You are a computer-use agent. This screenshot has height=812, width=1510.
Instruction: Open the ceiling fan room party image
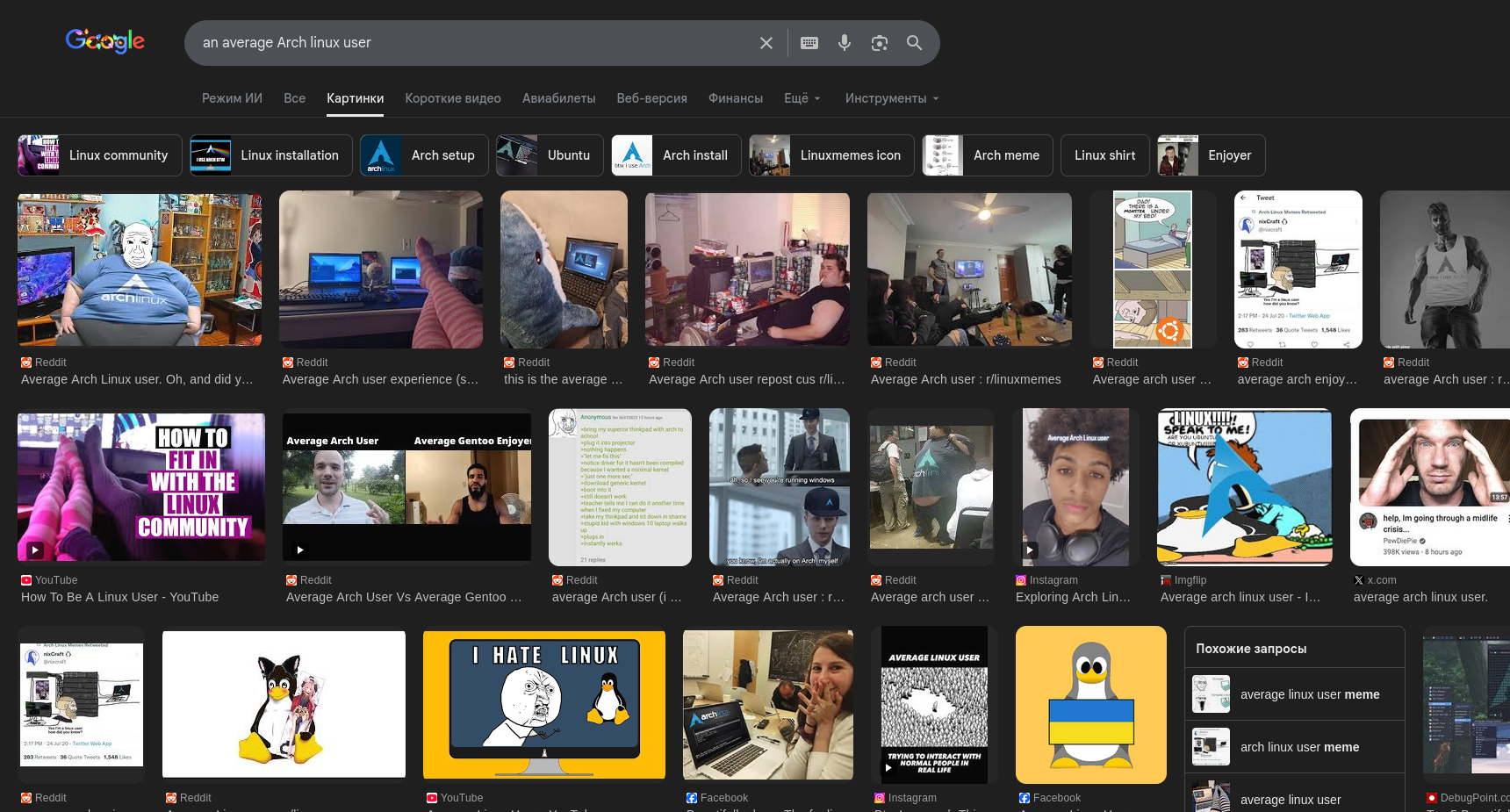[x=969, y=269]
